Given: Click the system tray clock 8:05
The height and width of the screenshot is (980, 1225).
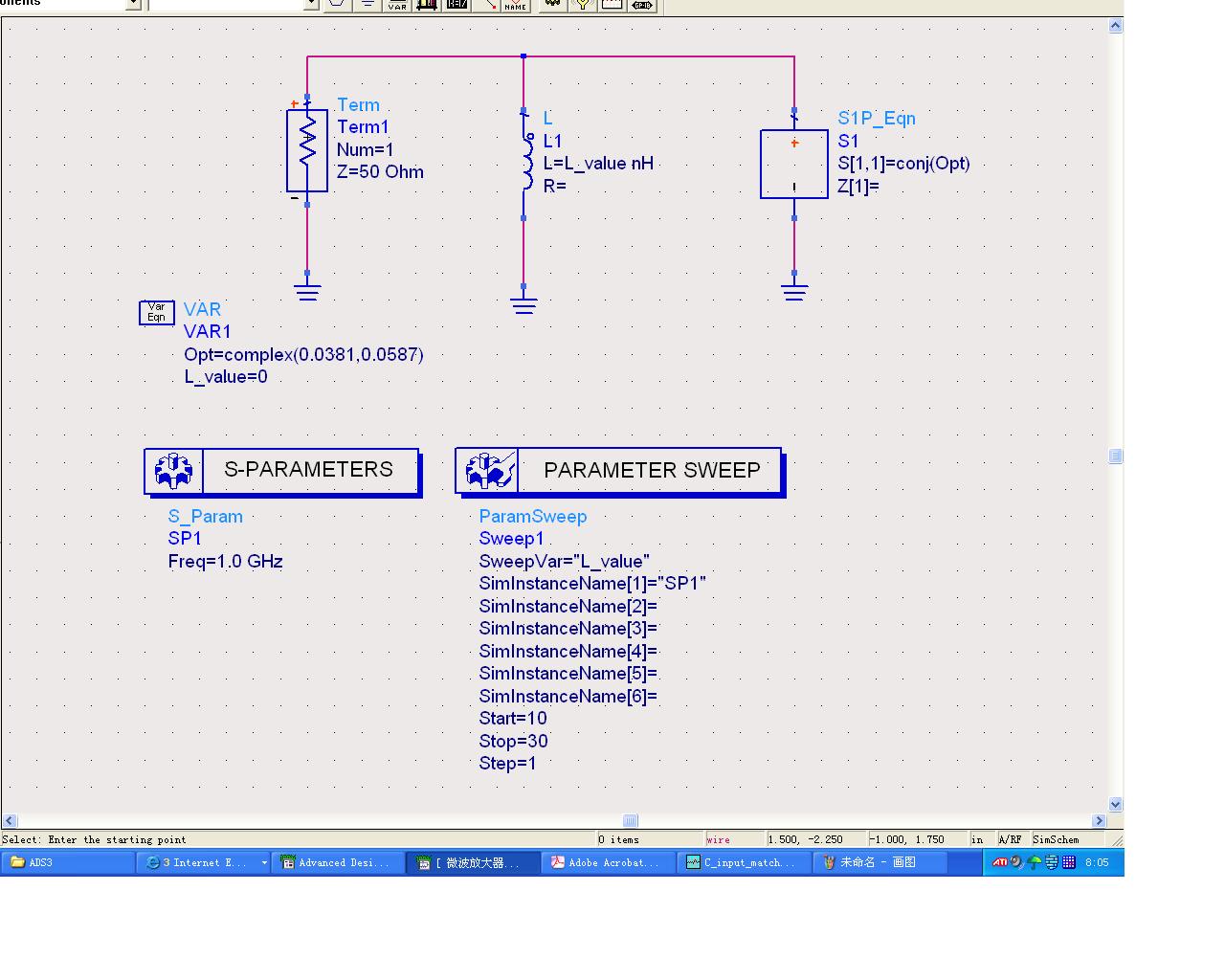Looking at the screenshot, I should [x=1097, y=862].
